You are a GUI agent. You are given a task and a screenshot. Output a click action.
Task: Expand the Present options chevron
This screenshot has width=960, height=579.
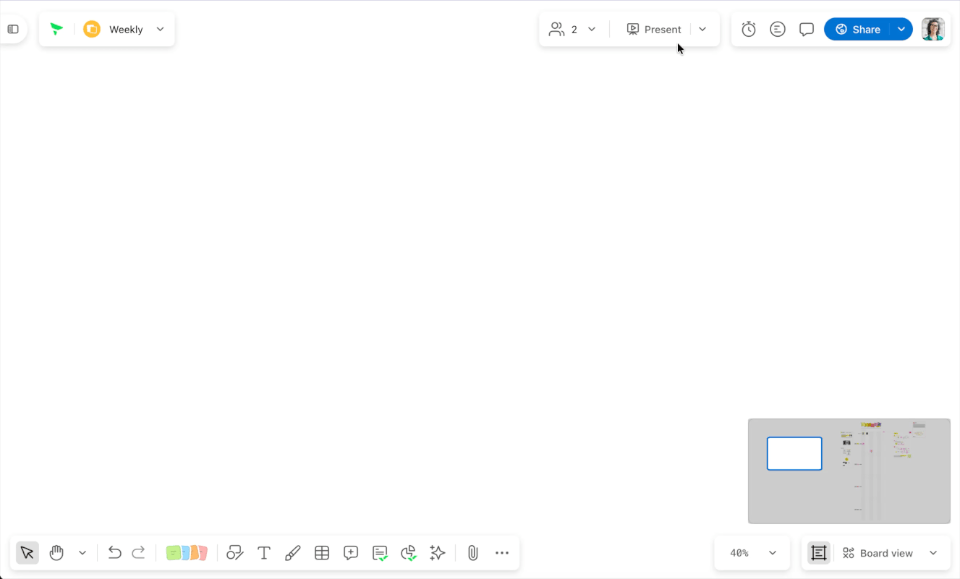702,29
